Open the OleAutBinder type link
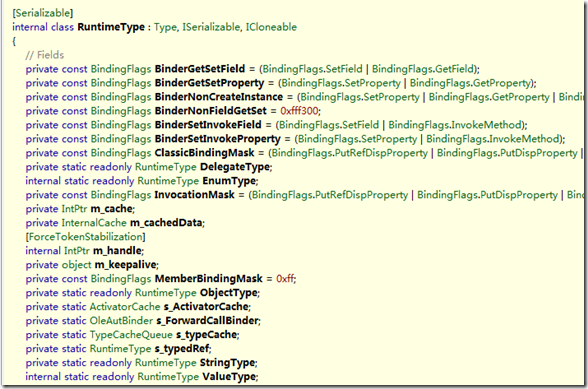This screenshot has height=389, width=588. click(122, 321)
